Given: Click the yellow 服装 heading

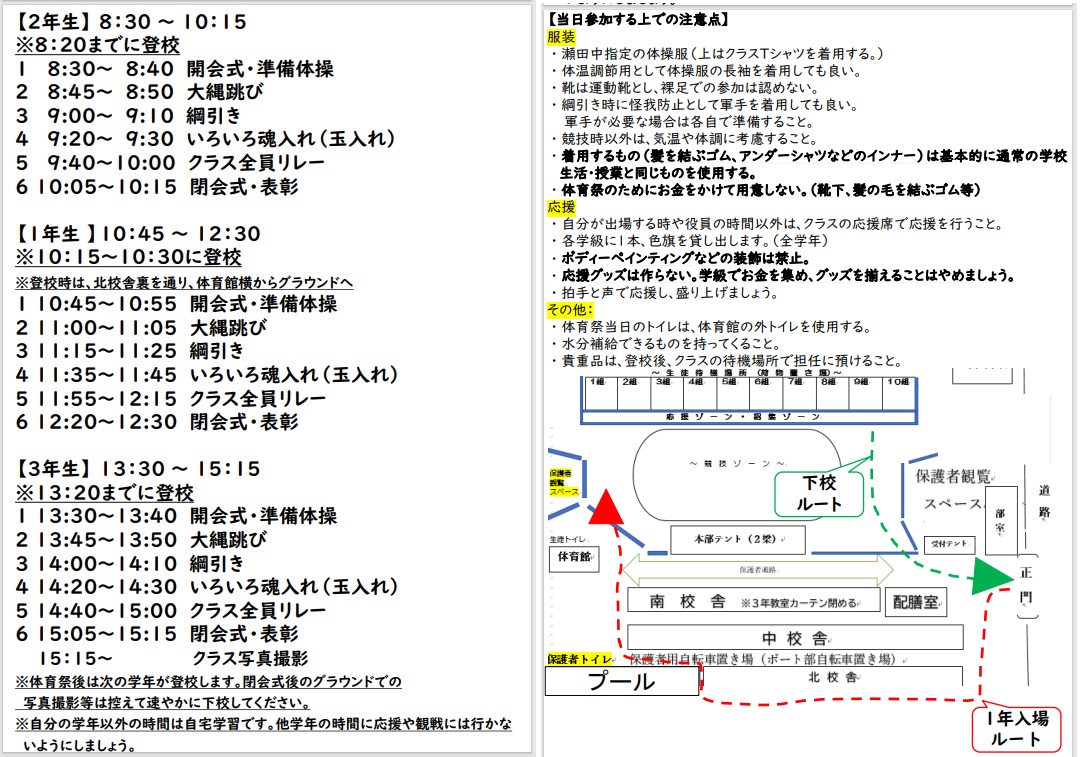Looking at the screenshot, I should pos(561,36).
